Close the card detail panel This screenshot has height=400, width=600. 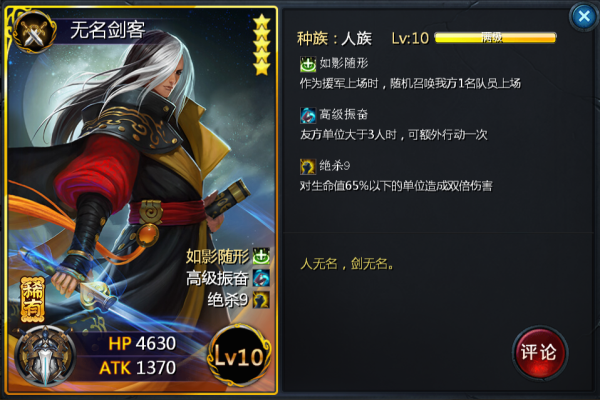[584, 16]
